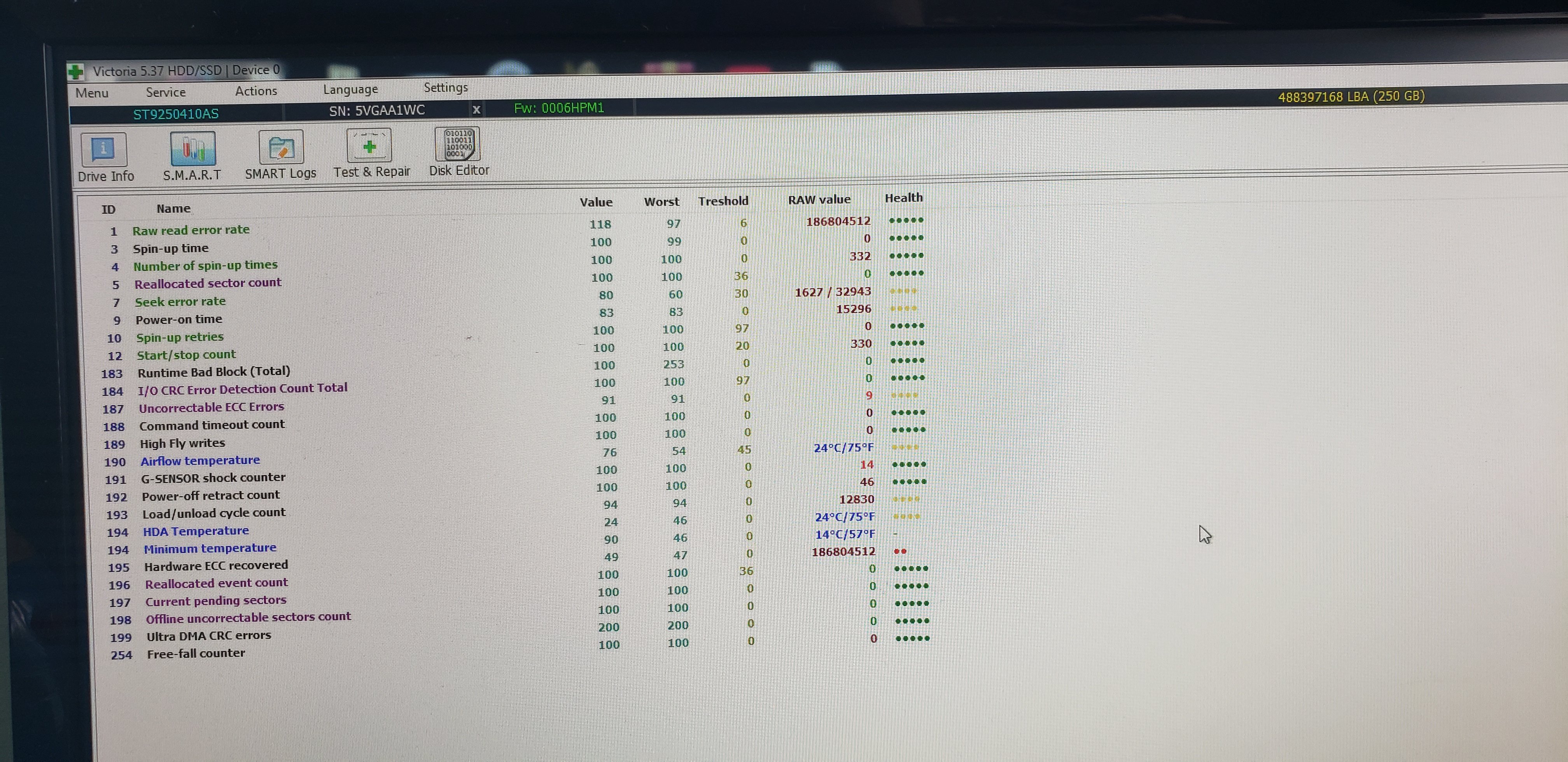Click the ID column header

point(108,210)
